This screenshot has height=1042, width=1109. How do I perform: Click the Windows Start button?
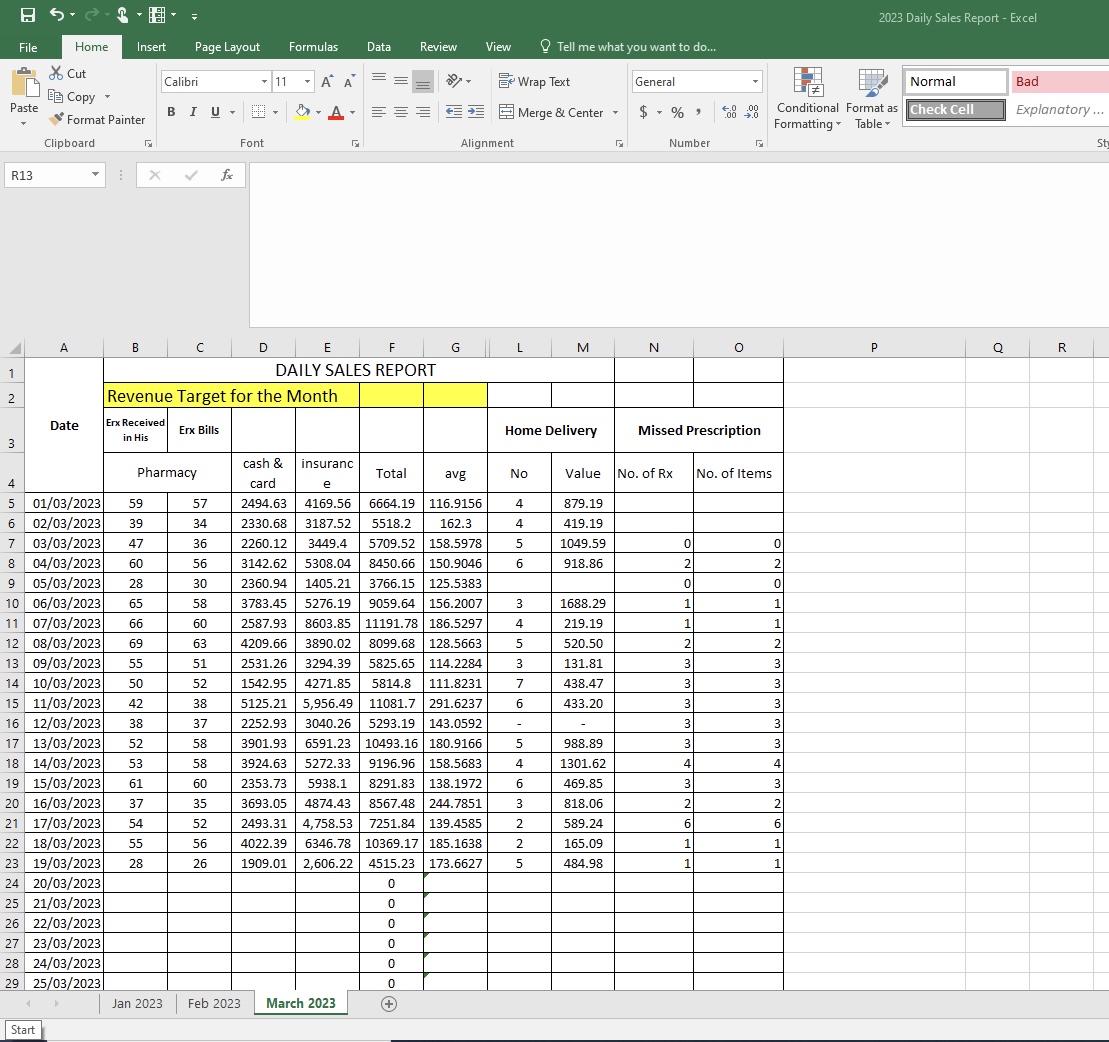point(23,1030)
